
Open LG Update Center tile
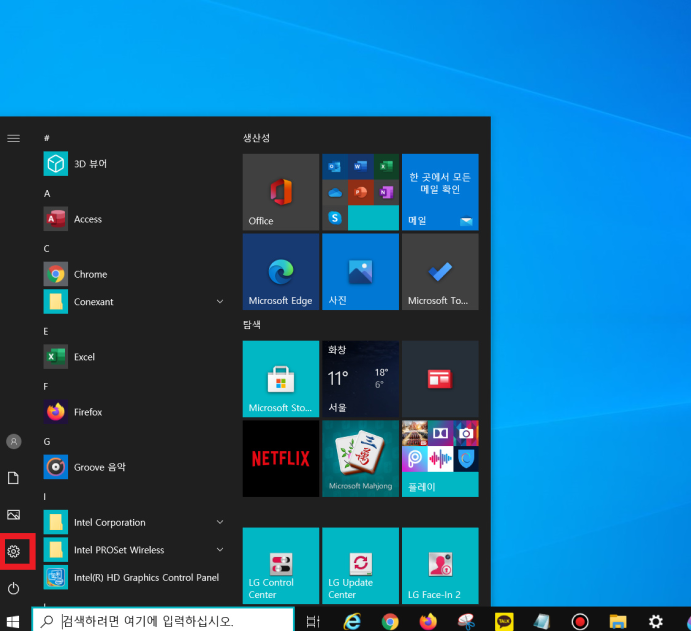tap(360, 566)
